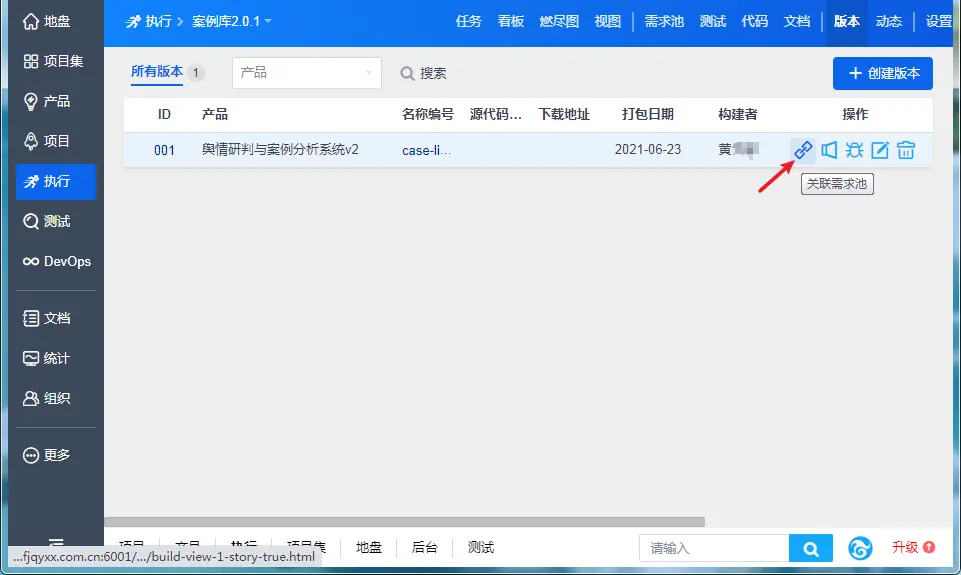
Task: Click the bug icon in row 001
Action: [854, 150]
